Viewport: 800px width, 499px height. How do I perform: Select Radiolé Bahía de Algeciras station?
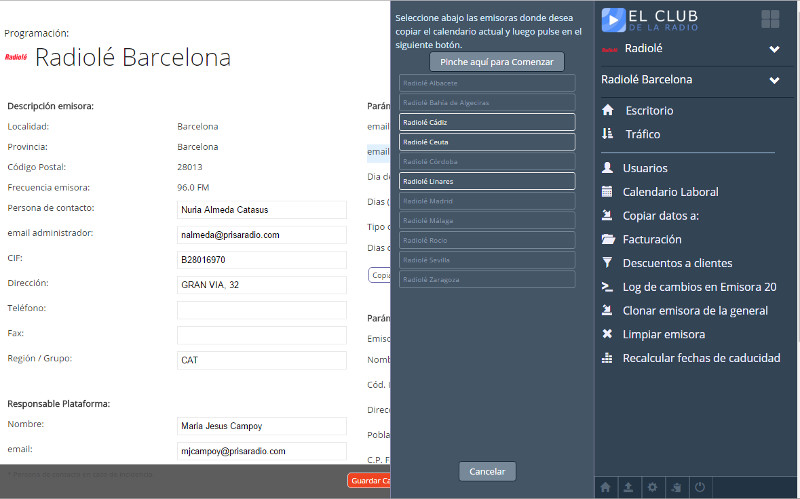(x=487, y=103)
